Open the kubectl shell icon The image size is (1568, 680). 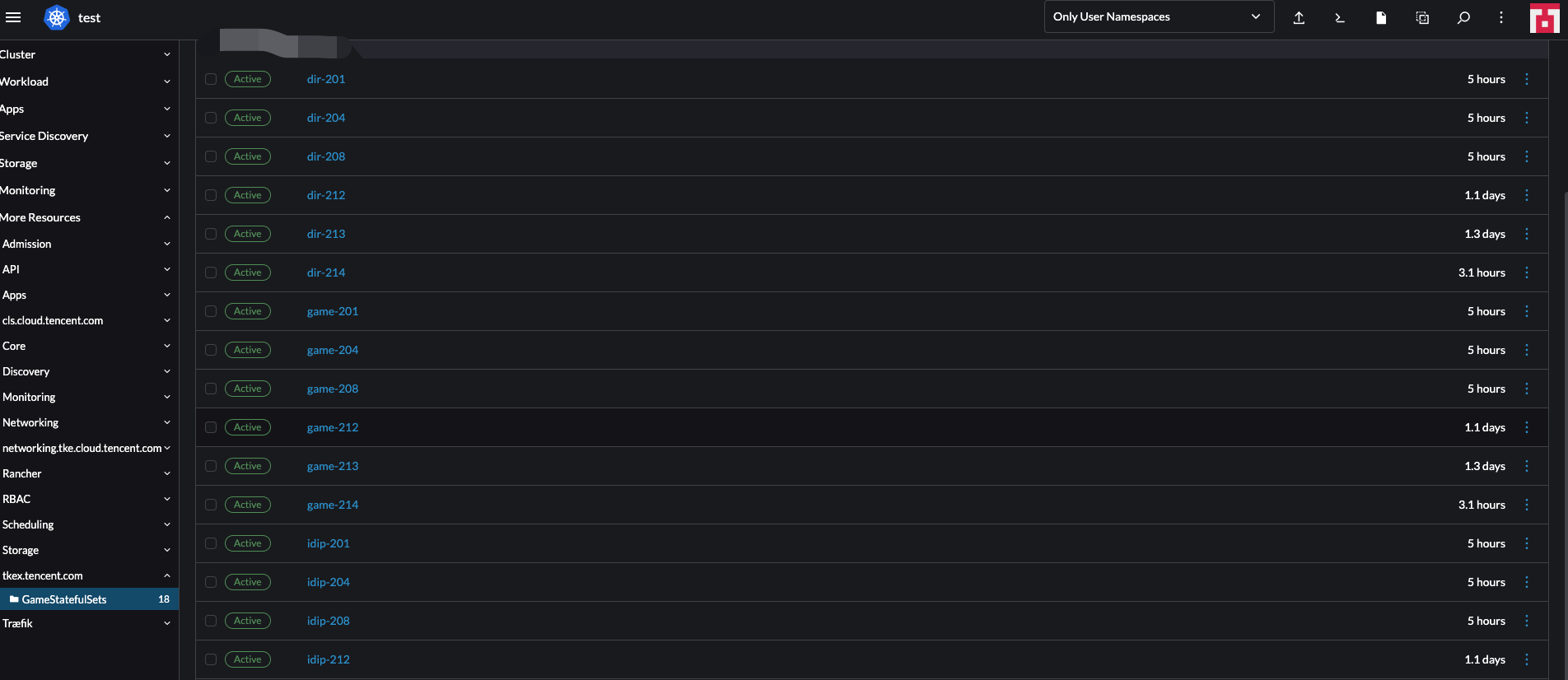(x=1340, y=17)
